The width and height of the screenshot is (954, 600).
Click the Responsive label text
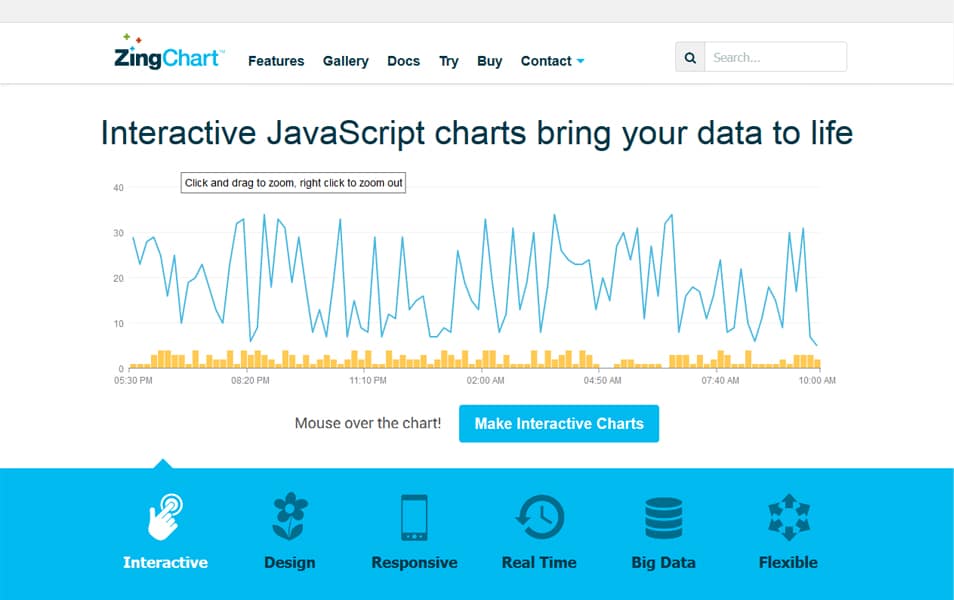[414, 562]
